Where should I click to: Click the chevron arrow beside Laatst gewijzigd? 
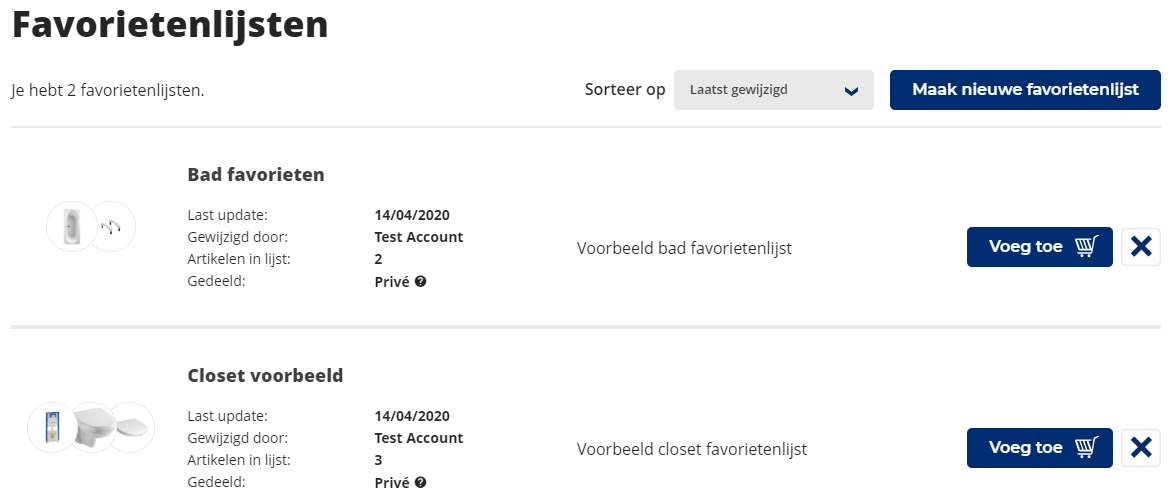pyautogui.click(x=851, y=91)
